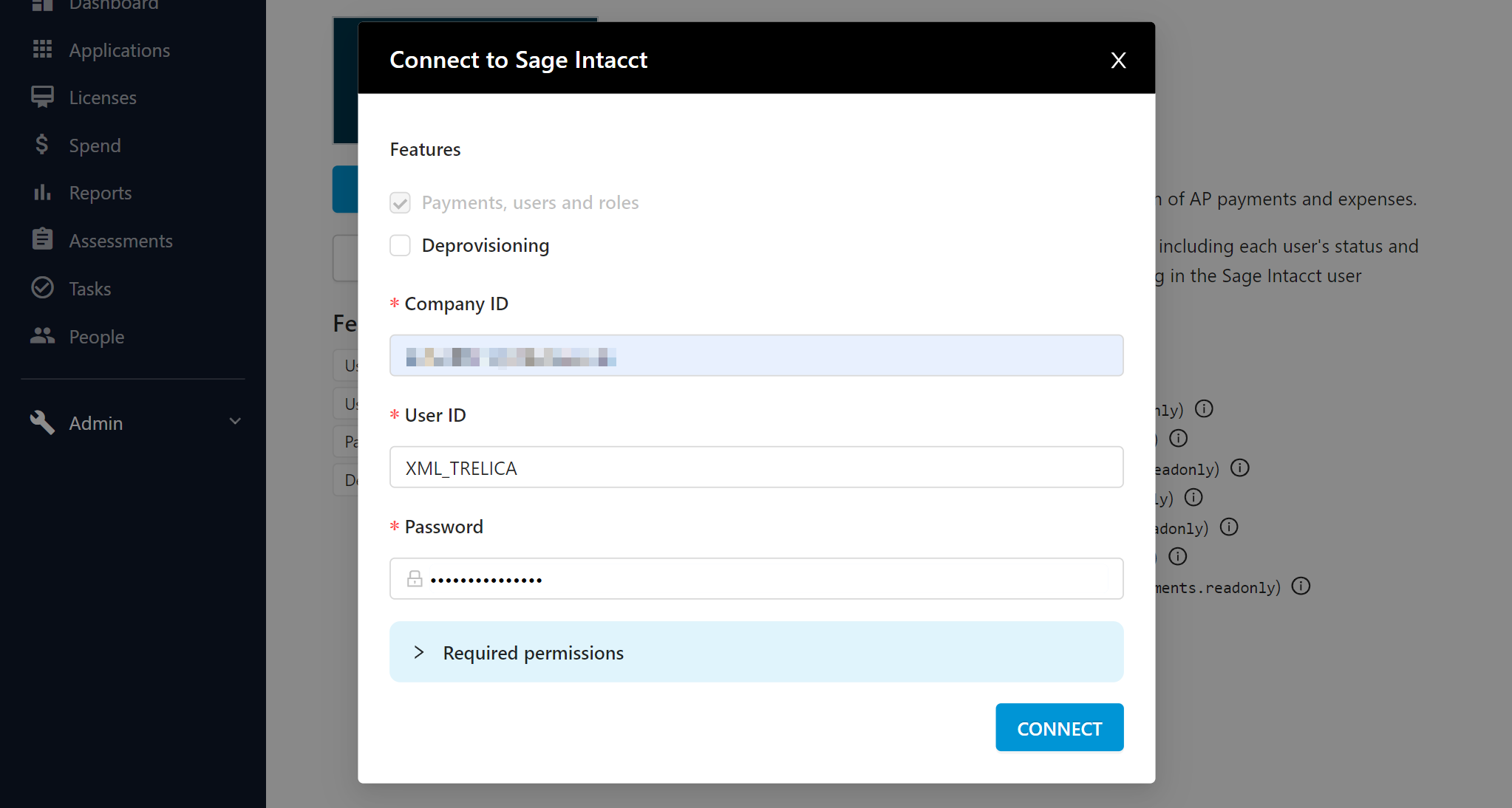Screen dimensions: 1512x808
Task: Close the Connect to Sage Intacct dialog
Action: [1118, 60]
